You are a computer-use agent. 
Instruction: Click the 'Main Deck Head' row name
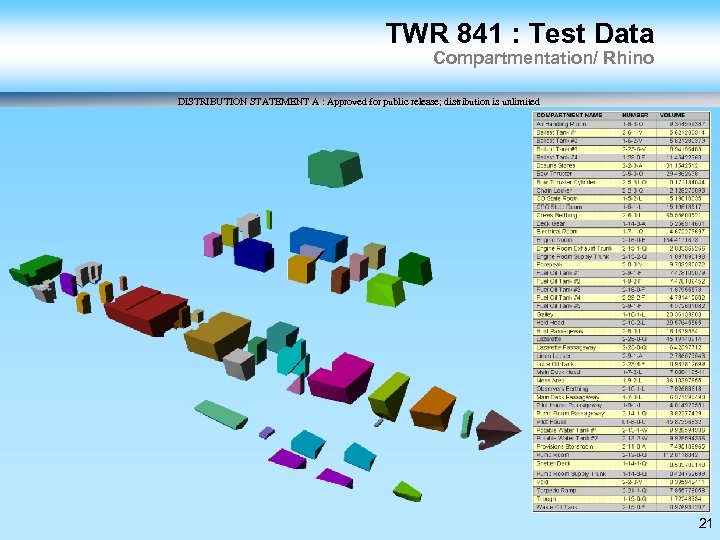(558, 372)
